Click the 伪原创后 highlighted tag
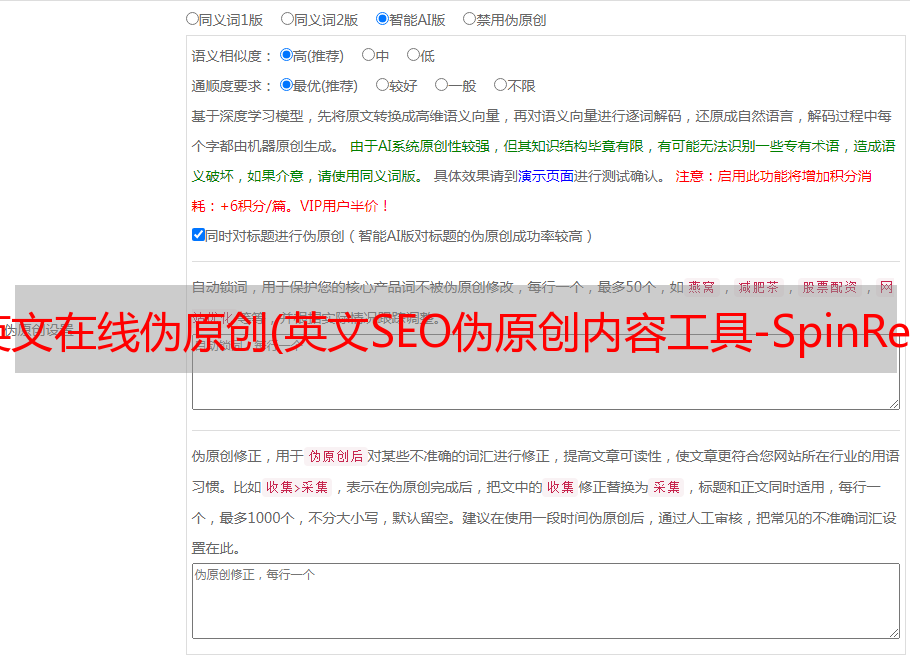 336,456
